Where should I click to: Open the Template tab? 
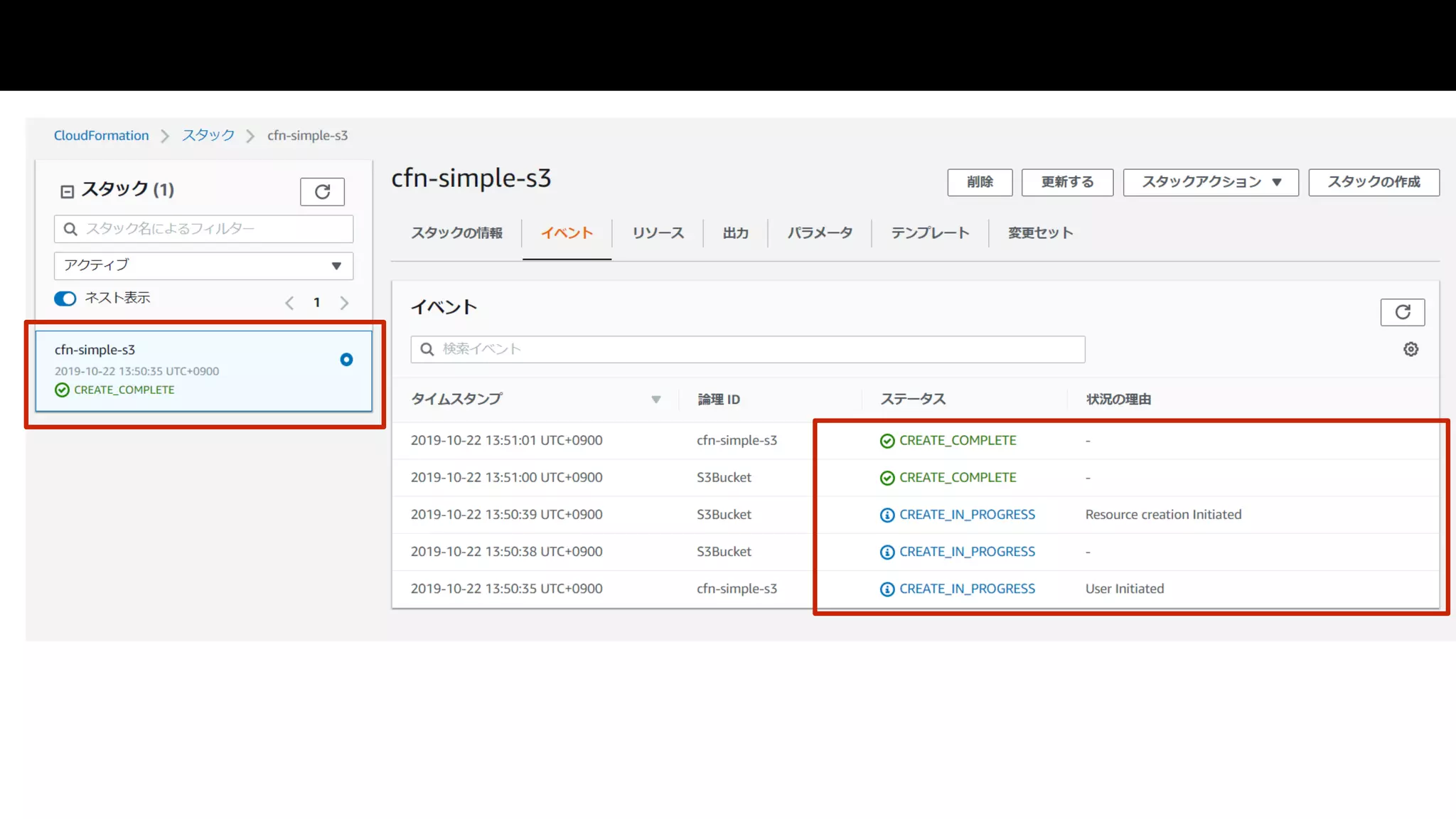click(929, 233)
